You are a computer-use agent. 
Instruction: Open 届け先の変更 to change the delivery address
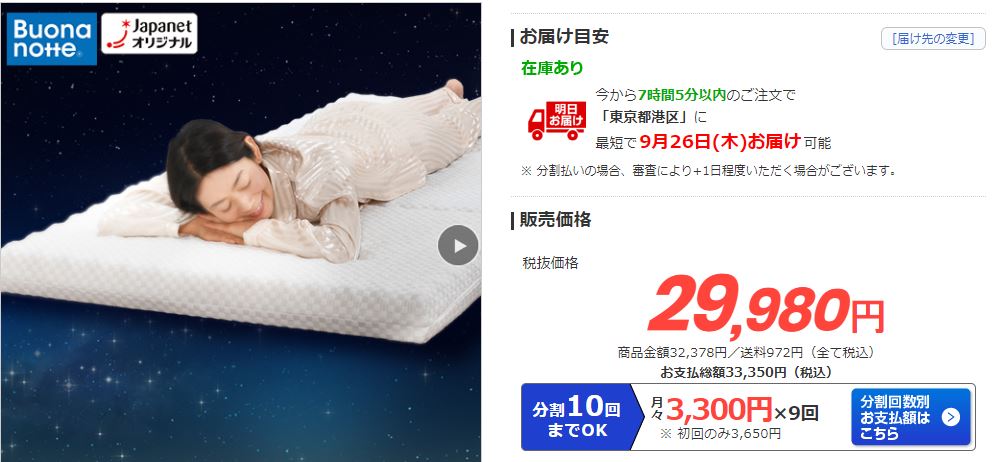933,39
